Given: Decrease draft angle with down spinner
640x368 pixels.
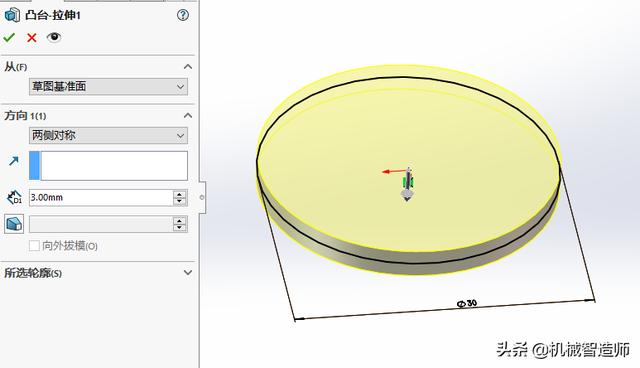Looking at the screenshot, I should coord(180,228).
